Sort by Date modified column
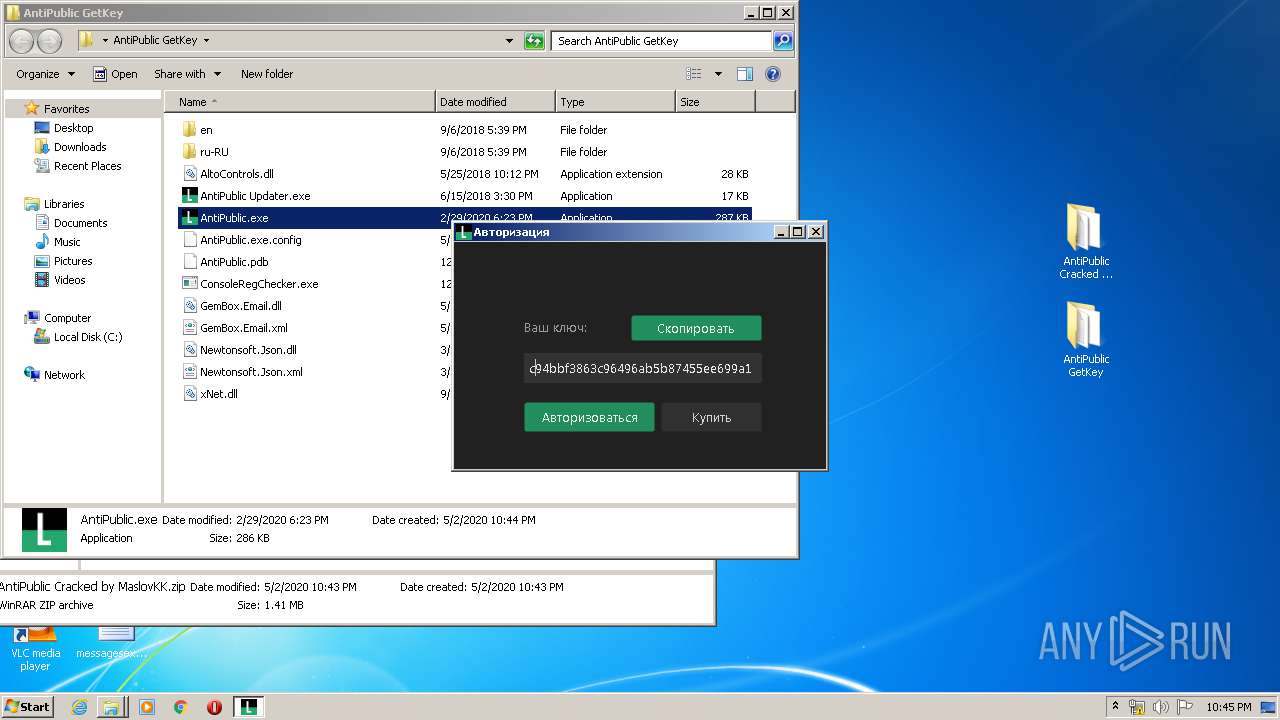This screenshot has width=1280, height=720. tap(496, 102)
